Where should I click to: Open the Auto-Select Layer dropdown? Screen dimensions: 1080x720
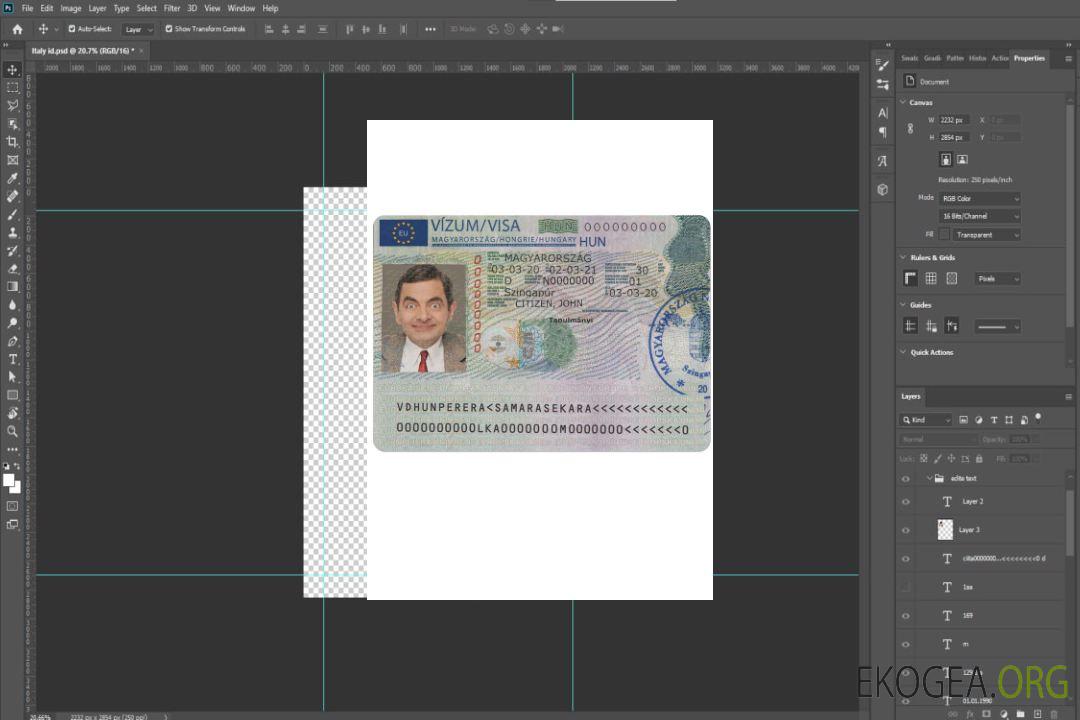[x=138, y=30]
